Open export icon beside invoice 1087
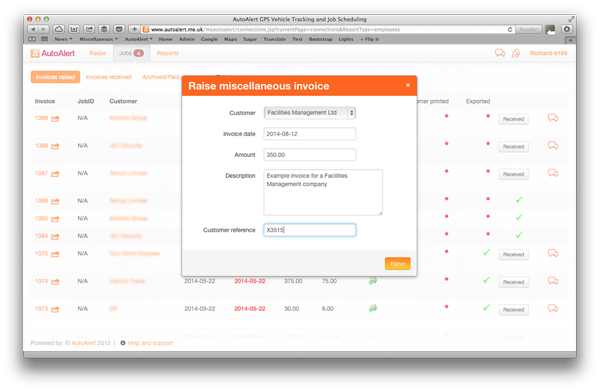The width and height of the screenshot is (600, 391). 55,174
